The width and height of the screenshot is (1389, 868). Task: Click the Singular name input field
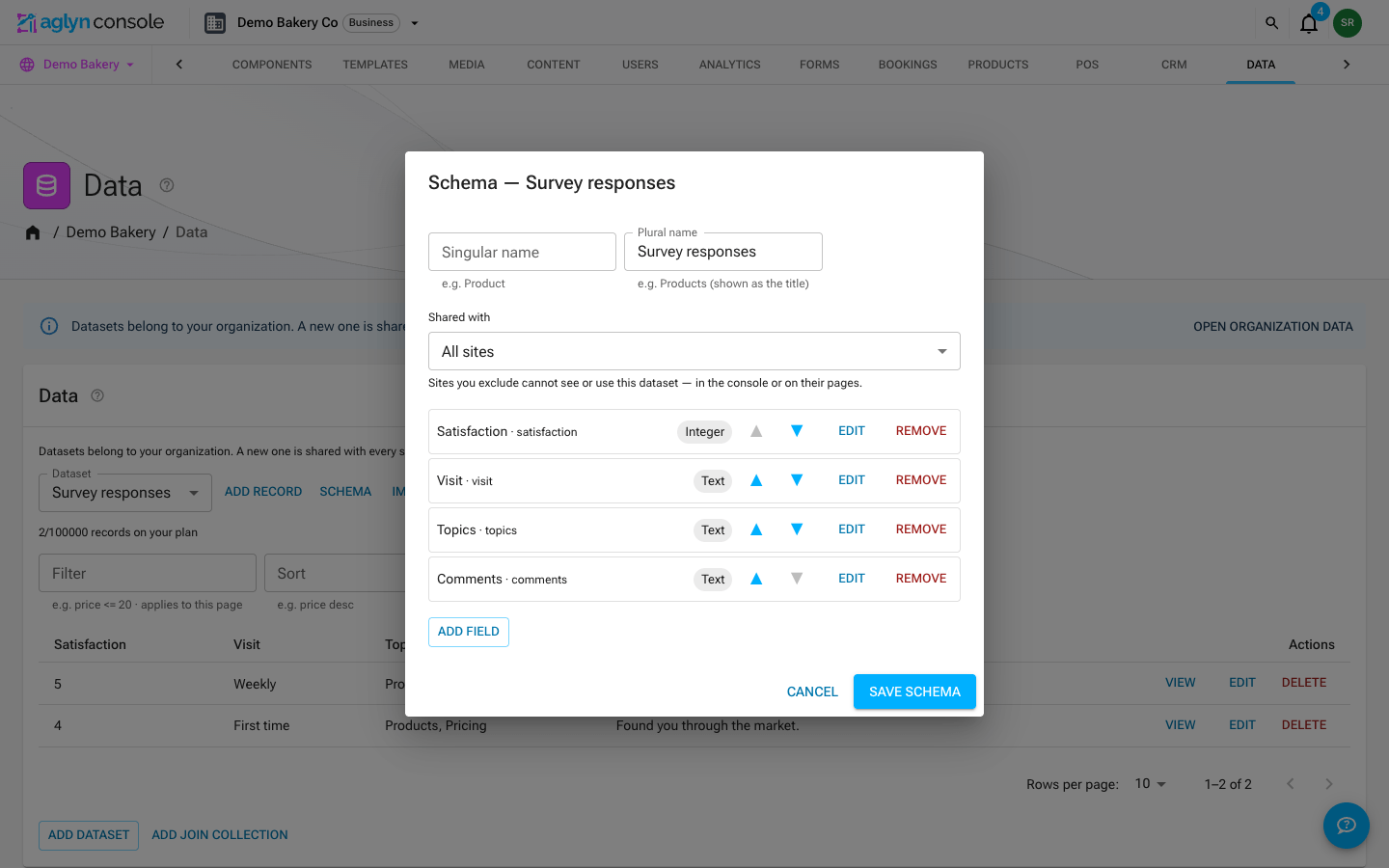pos(522,252)
